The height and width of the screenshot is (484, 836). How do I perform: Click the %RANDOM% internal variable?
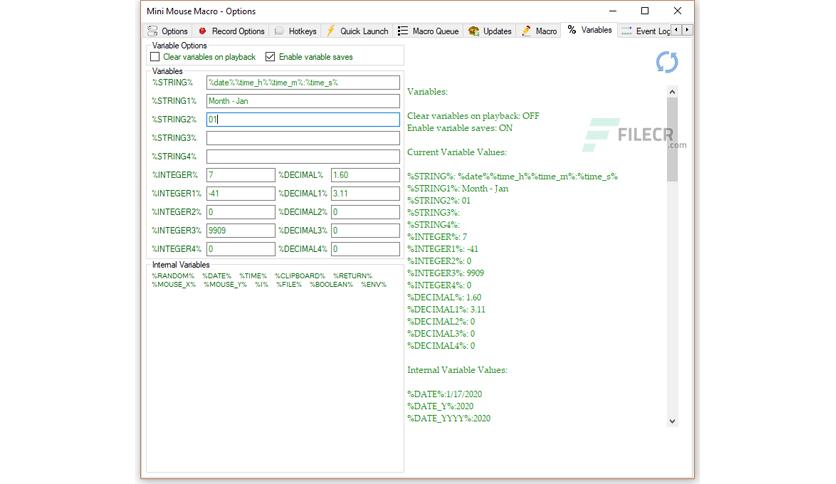(173, 276)
